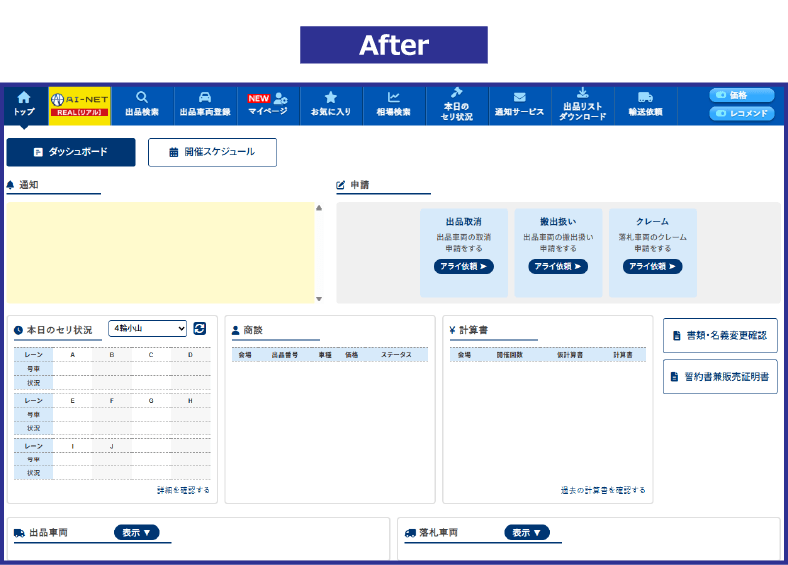Open the 4輪小山 venue dropdown
This screenshot has width=788, height=565.
[x=148, y=328]
